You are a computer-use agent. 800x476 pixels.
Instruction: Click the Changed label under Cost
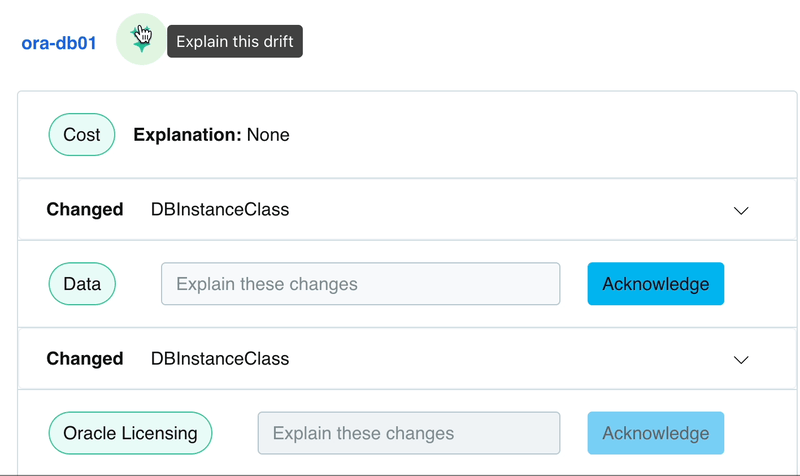(85, 209)
